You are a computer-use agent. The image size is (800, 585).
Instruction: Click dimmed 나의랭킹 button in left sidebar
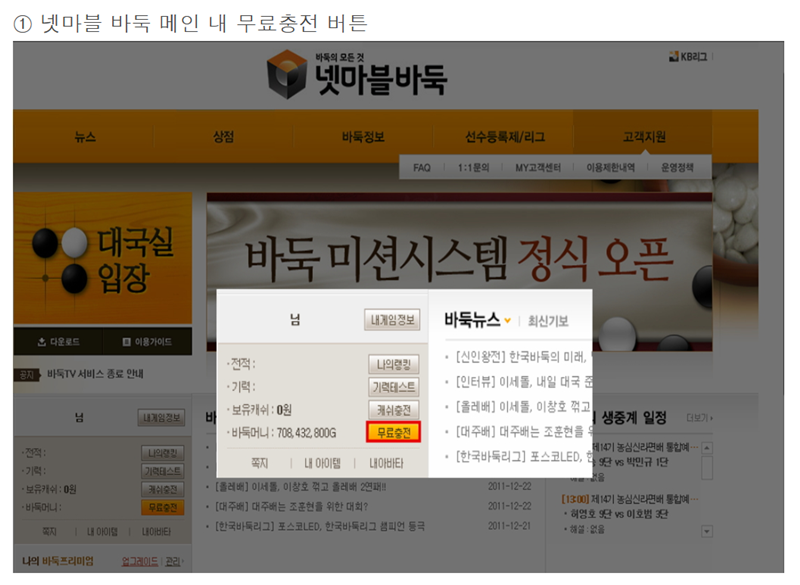[x=162, y=453]
